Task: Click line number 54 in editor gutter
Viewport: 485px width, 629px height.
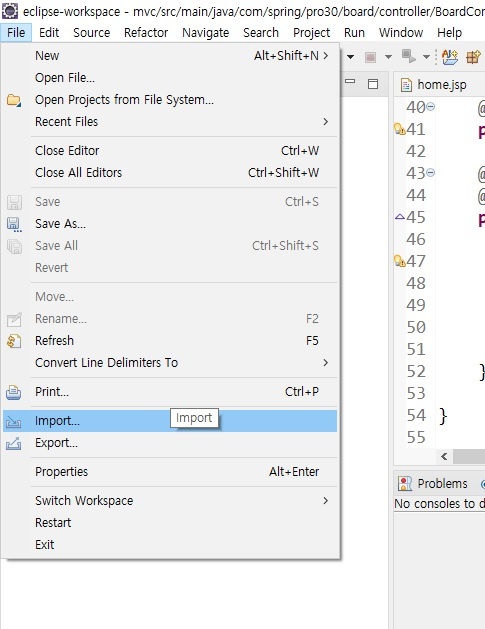Action: (416, 415)
